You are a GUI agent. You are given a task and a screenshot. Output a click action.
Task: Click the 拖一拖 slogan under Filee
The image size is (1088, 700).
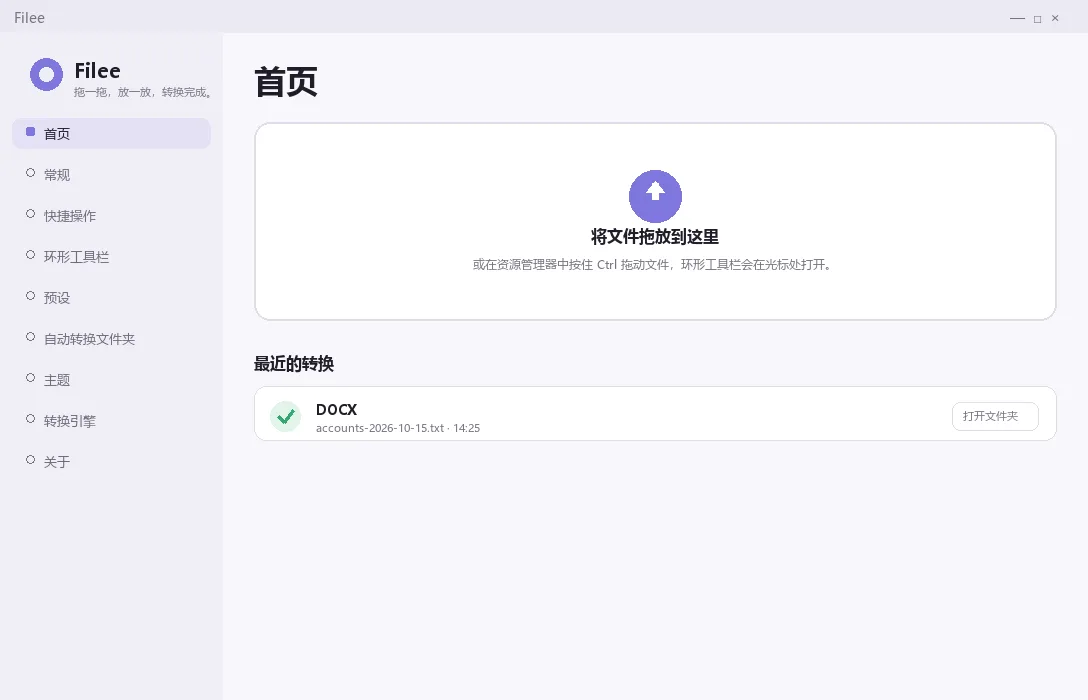click(x=142, y=92)
